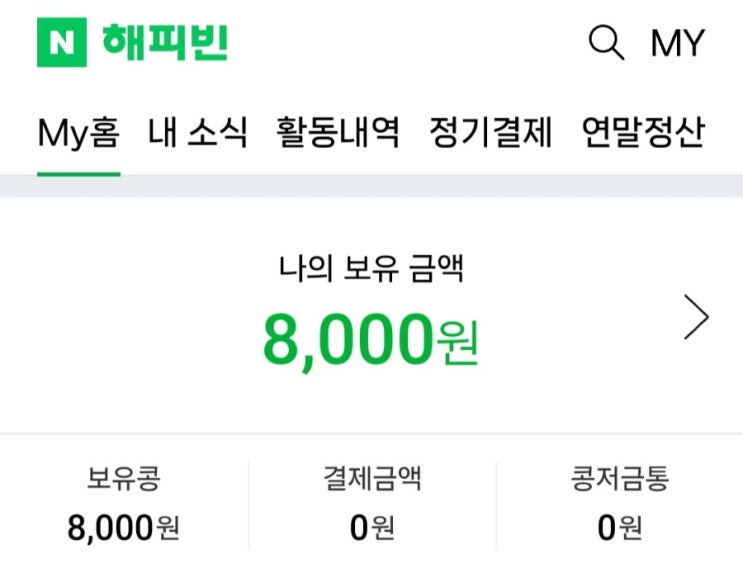Click the 0원 value under 콩저금통

[x=619, y=527]
